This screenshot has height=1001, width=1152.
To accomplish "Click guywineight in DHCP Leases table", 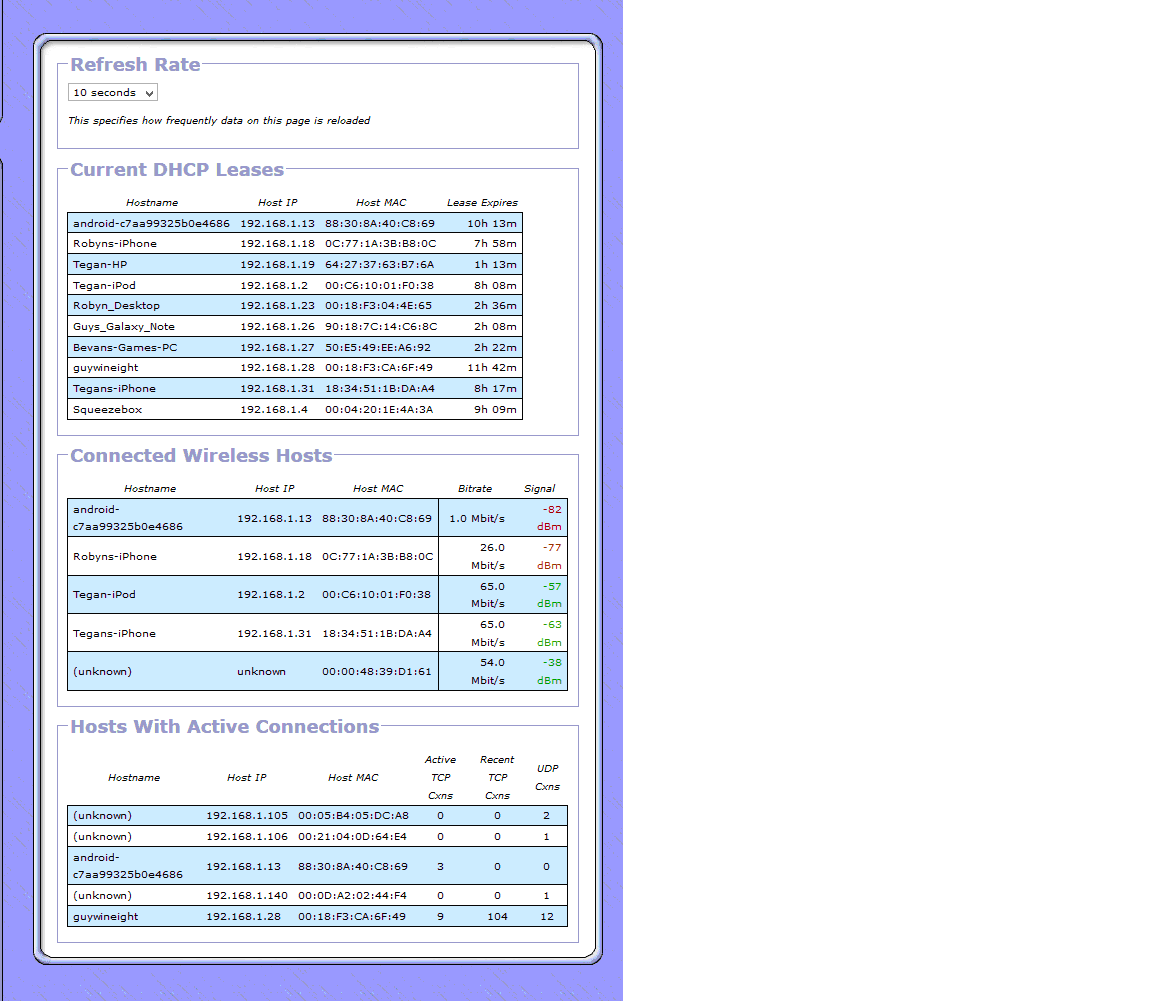I will (x=106, y=368).
